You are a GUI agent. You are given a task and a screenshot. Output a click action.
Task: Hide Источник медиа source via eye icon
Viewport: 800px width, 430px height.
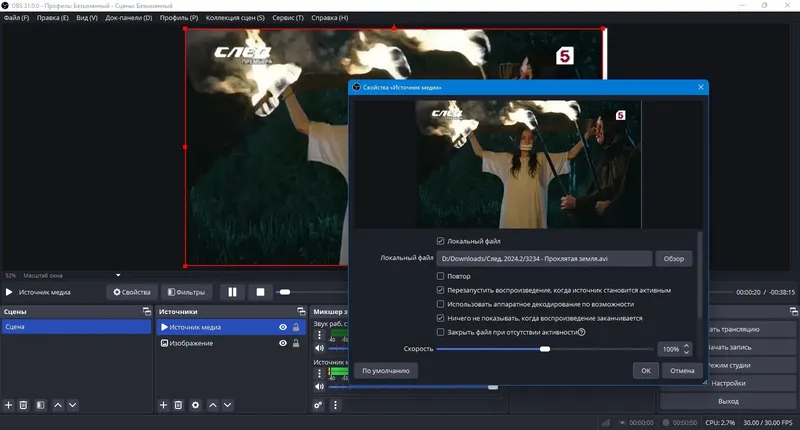click(283, 327)
